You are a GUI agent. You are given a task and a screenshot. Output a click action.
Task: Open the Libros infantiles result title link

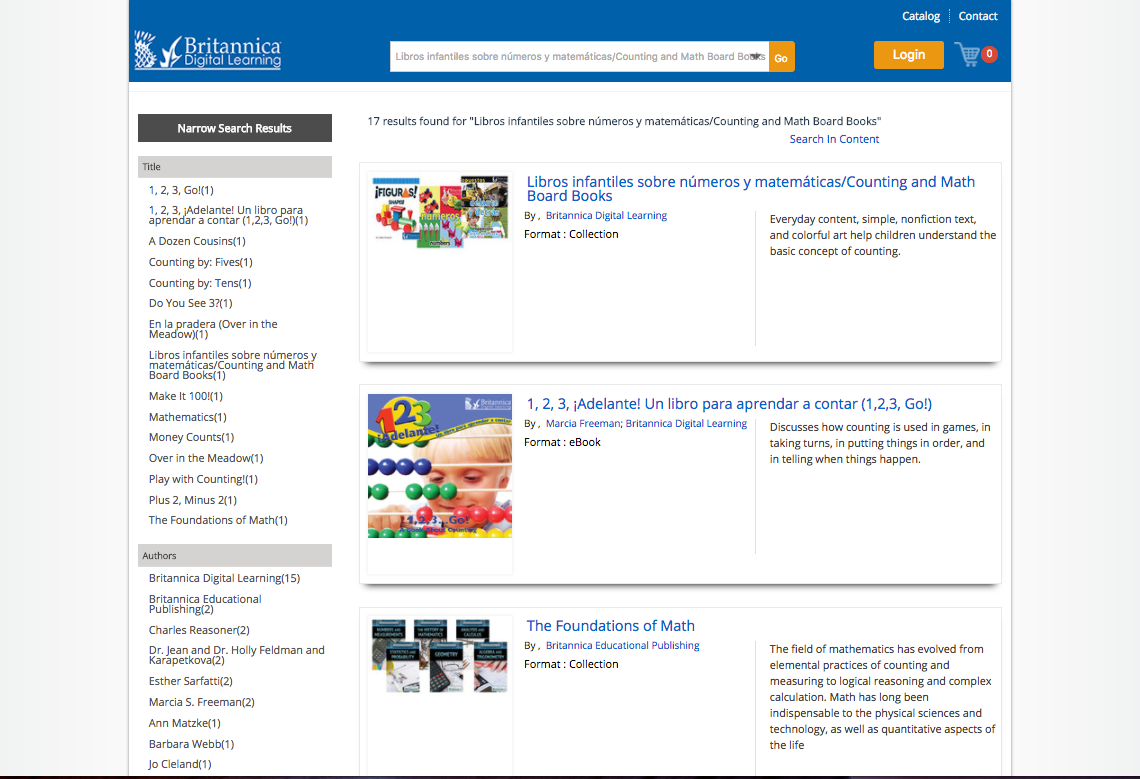(x=750, y=188)
